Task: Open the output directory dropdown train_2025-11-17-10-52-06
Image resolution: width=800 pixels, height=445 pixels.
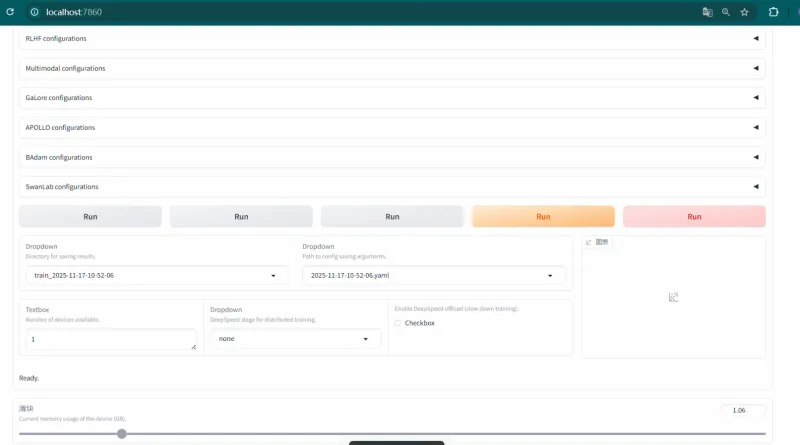Action: (157, 276)
